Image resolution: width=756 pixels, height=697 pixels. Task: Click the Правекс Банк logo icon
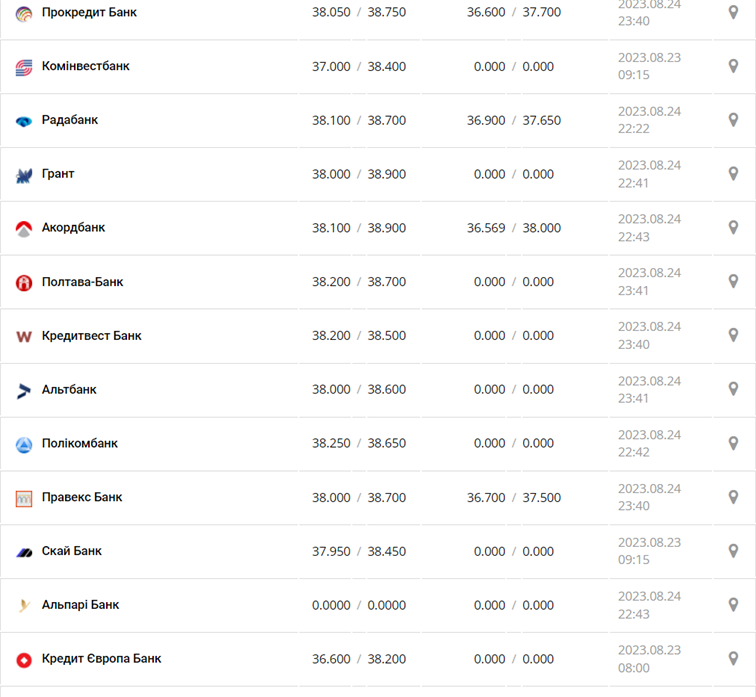pos(24,498)
